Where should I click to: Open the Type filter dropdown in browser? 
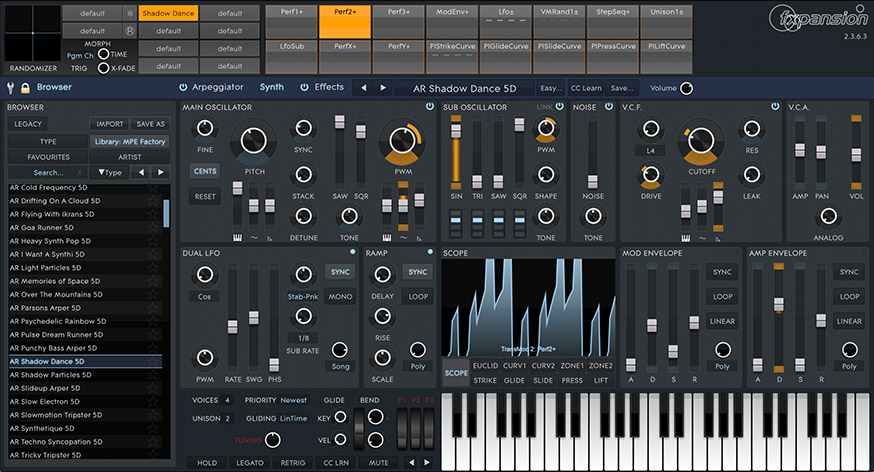tap(111, 172)
